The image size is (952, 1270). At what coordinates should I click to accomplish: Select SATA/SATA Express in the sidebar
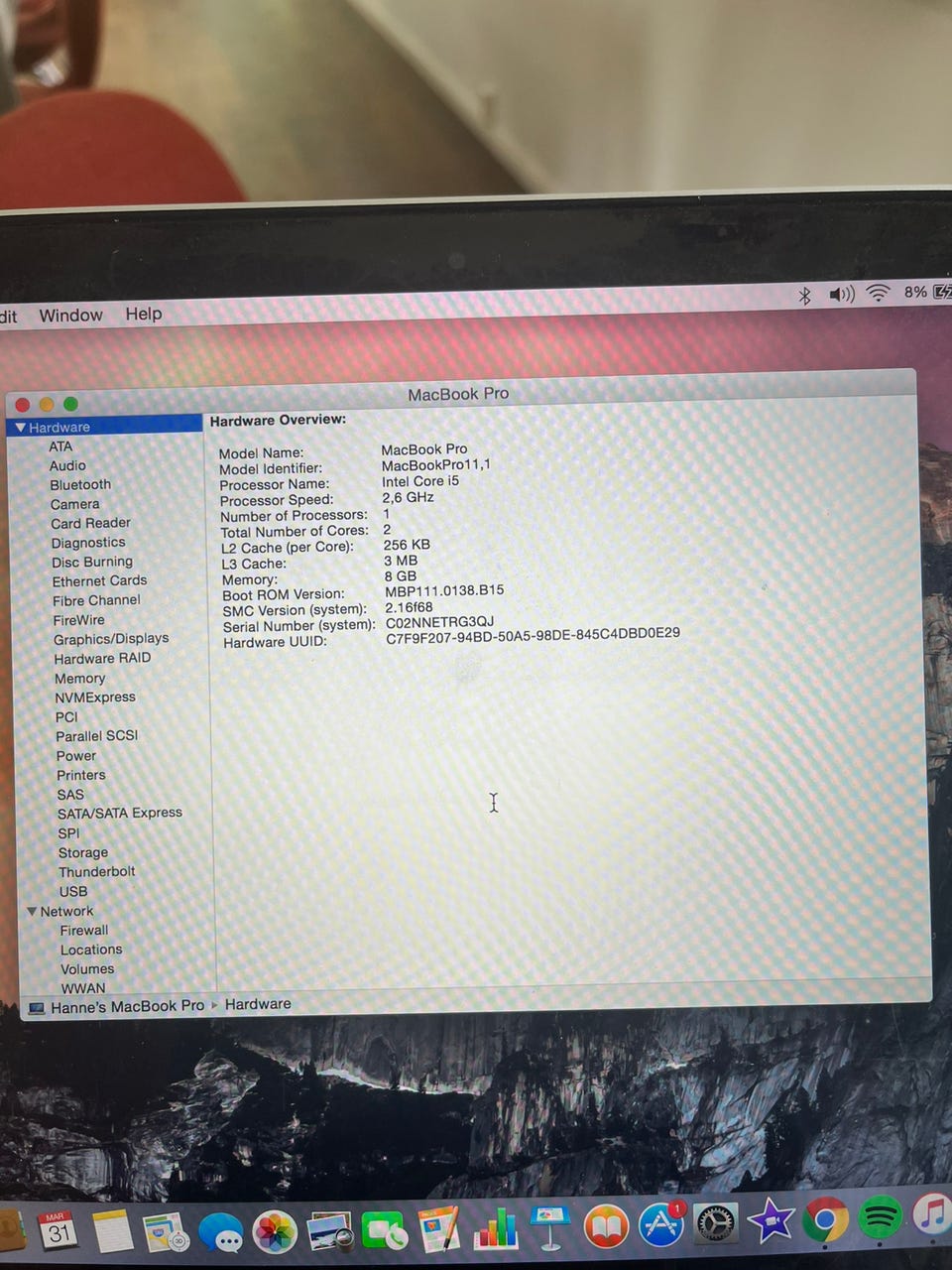(120, 813)
